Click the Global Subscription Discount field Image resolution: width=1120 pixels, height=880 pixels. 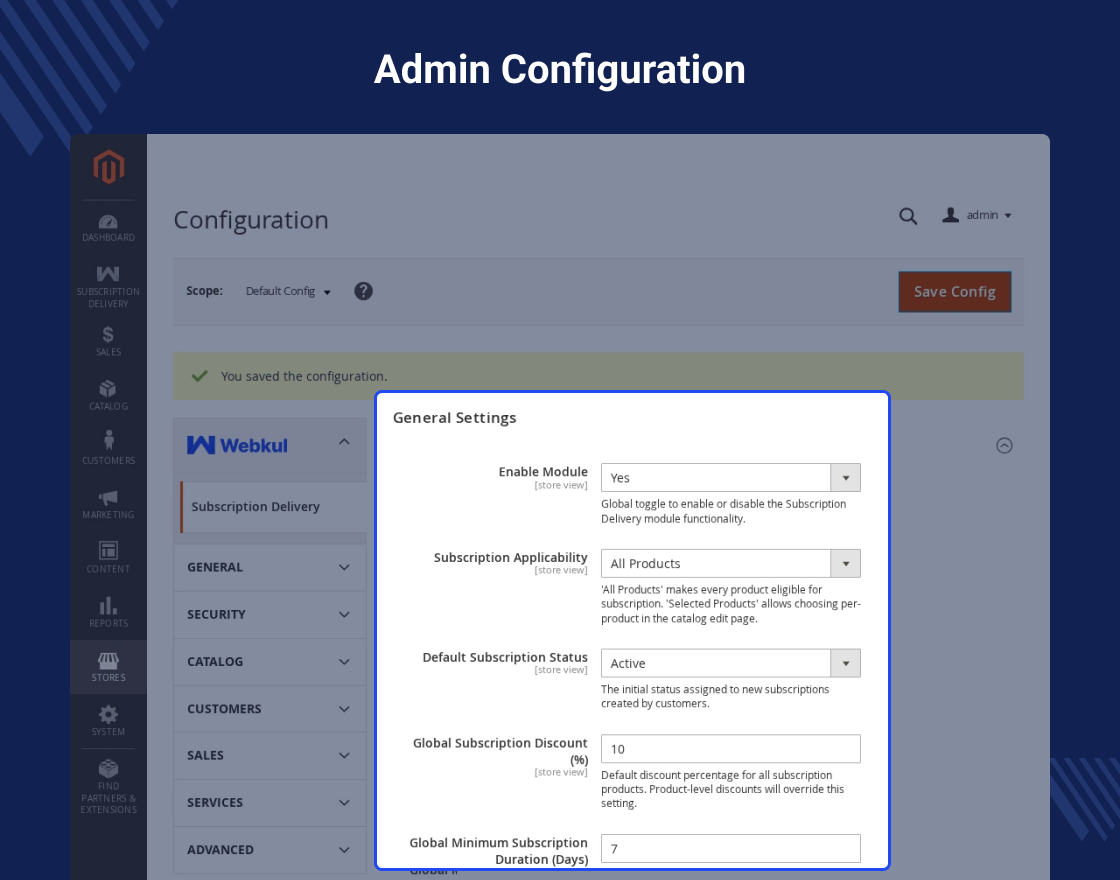731,749
